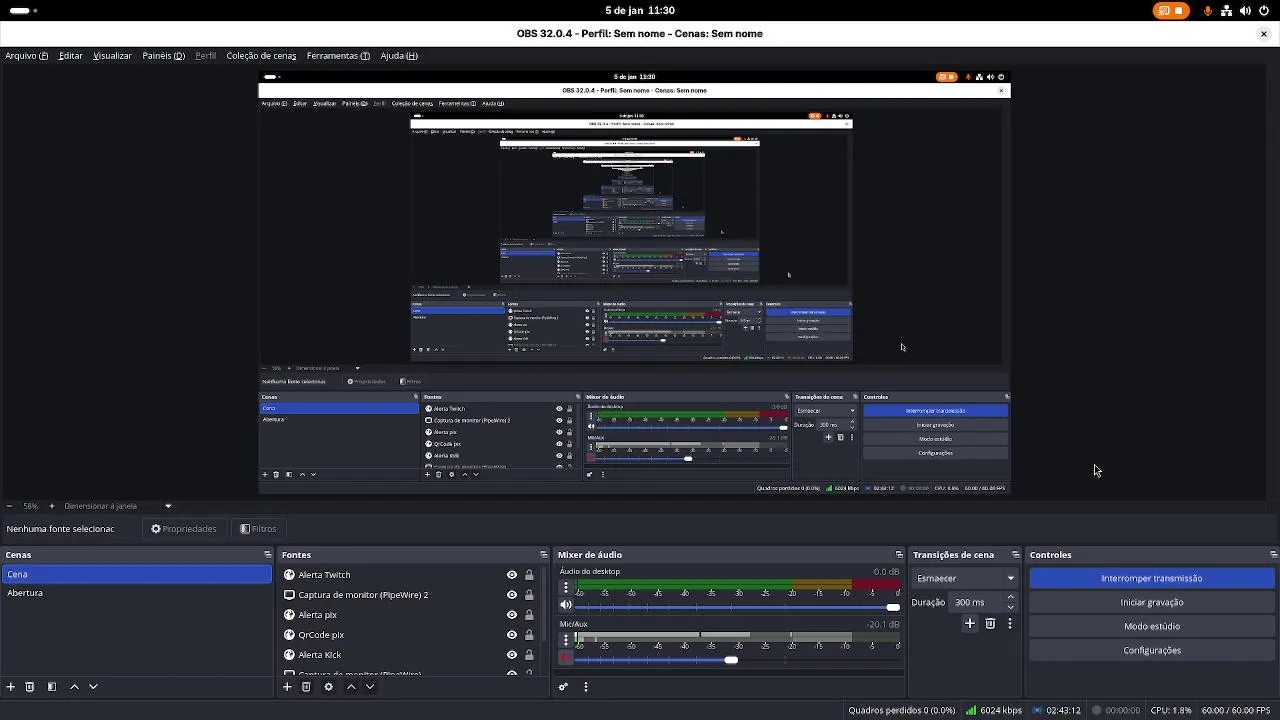Move scene down with the Cenas down arrow

pos(93,687)
